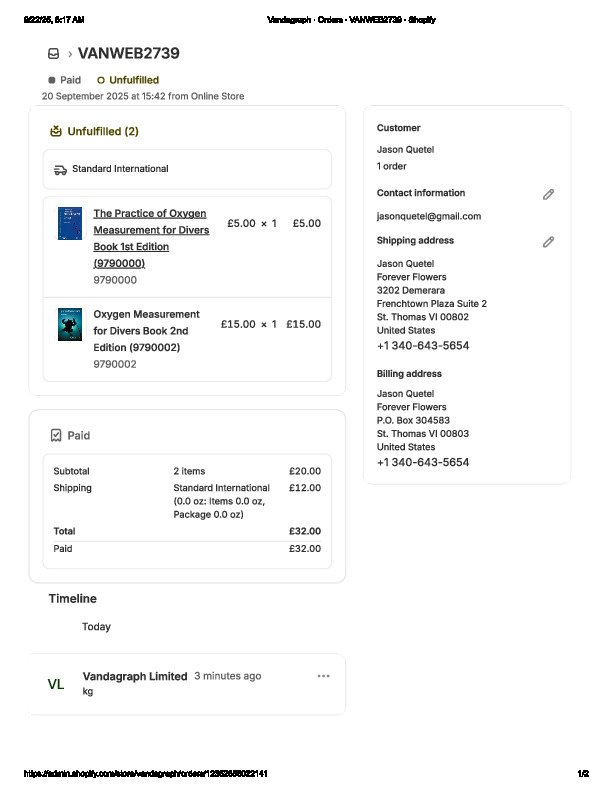This screenshot has width=612, height=792.
Task: Click the Paid receipt icon in payment card
Action: [x=56, y=436]
